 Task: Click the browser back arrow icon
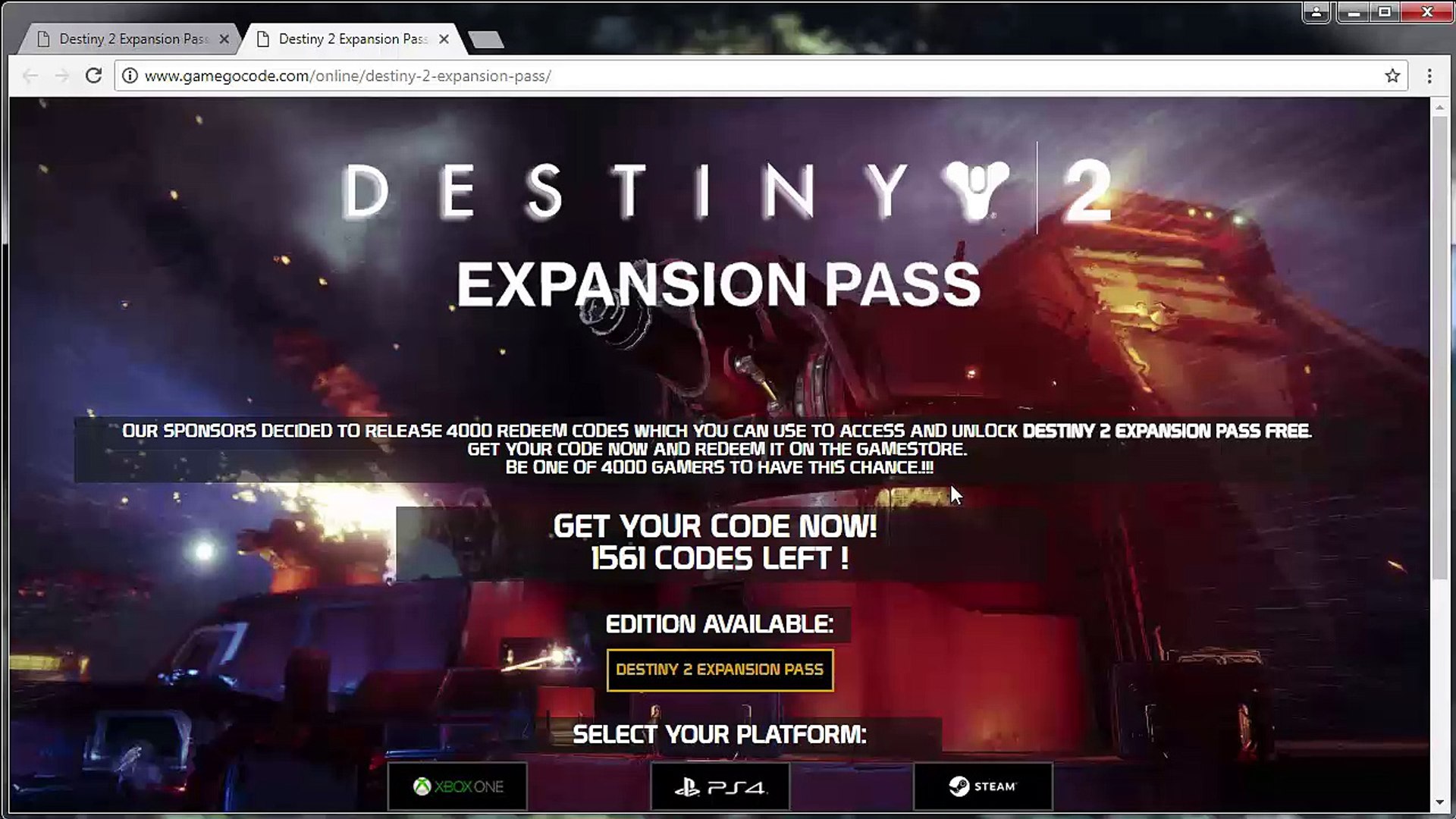tap(29, 76)
